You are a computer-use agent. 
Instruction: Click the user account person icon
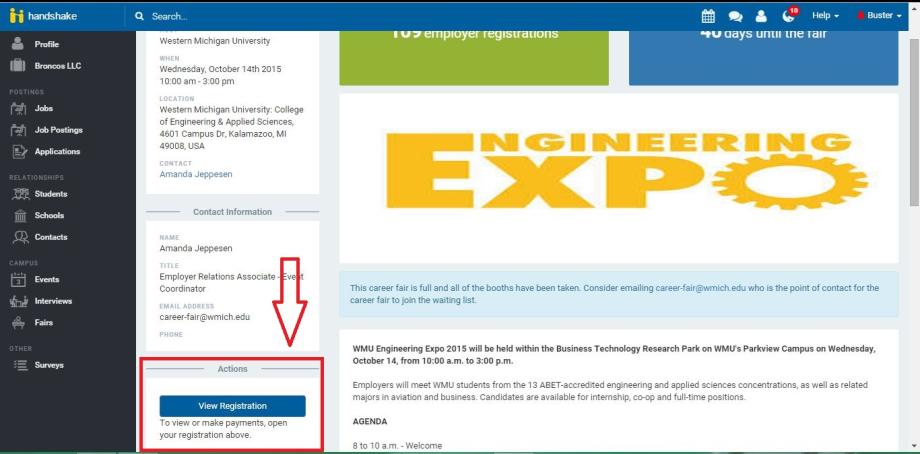[x=760, y=16]
